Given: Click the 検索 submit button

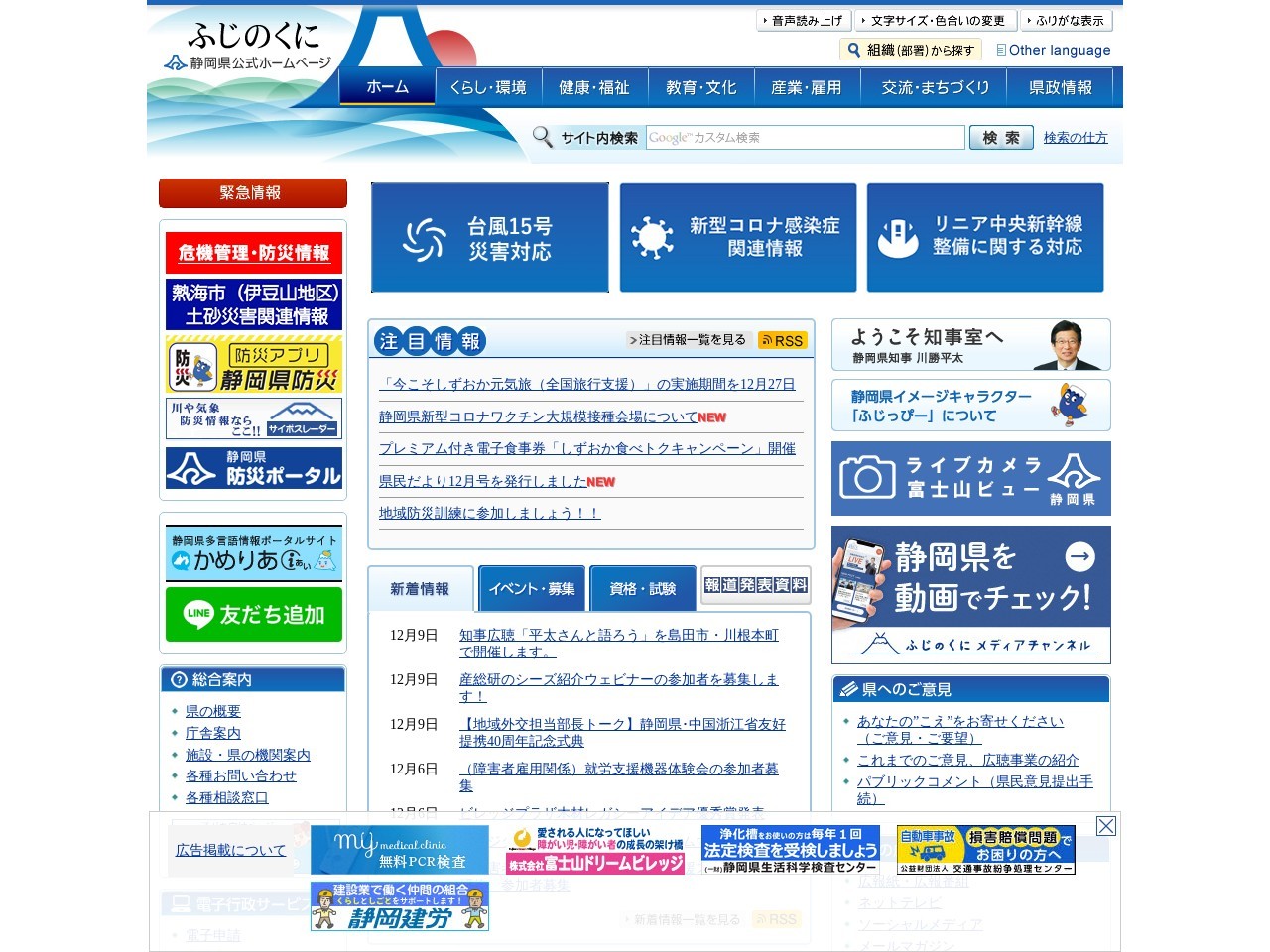Looking at the screenshot, I should pyautogui.click(x=1001, y=137).
